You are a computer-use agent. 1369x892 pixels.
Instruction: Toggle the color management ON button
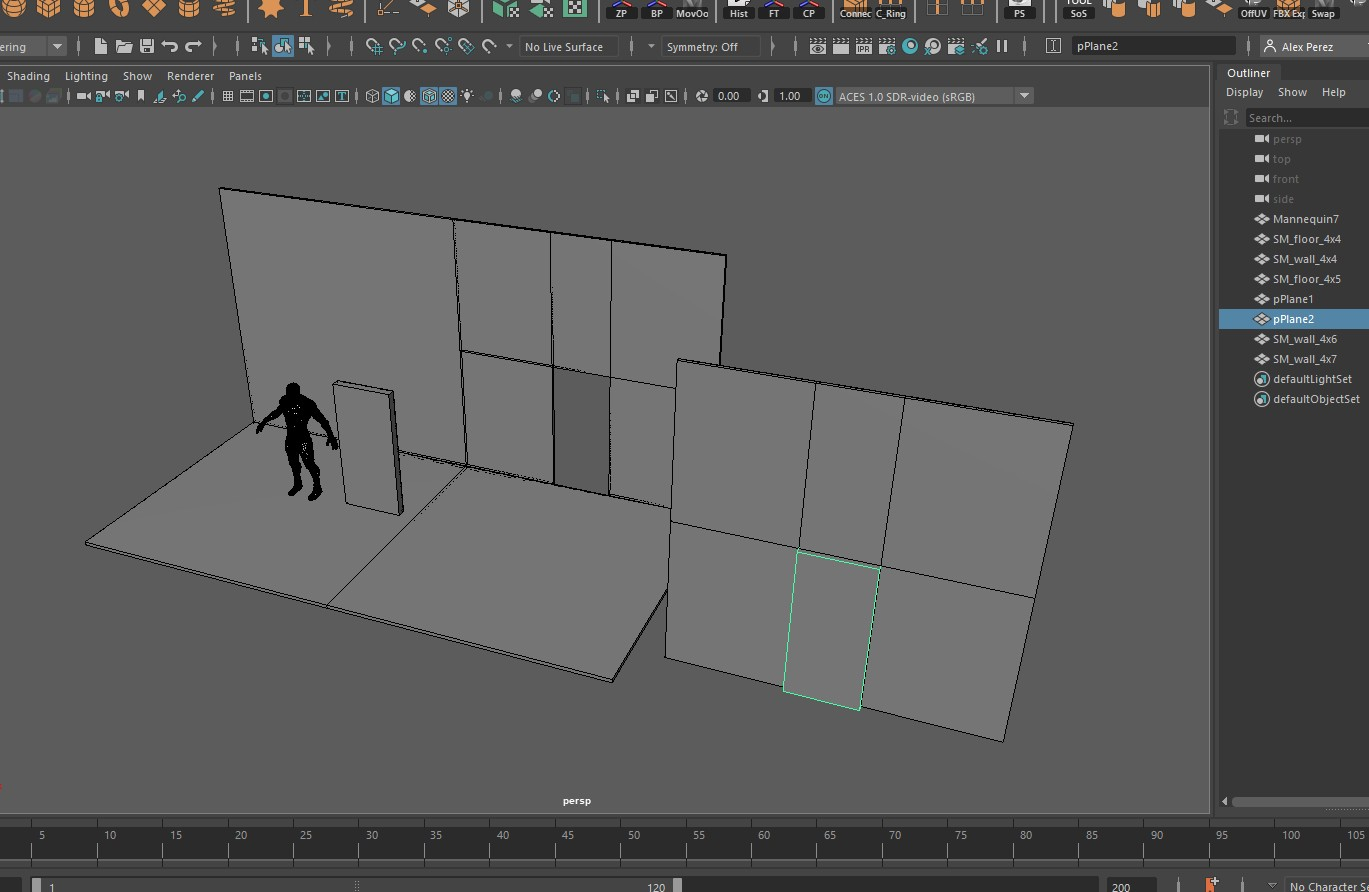[823, 96]
